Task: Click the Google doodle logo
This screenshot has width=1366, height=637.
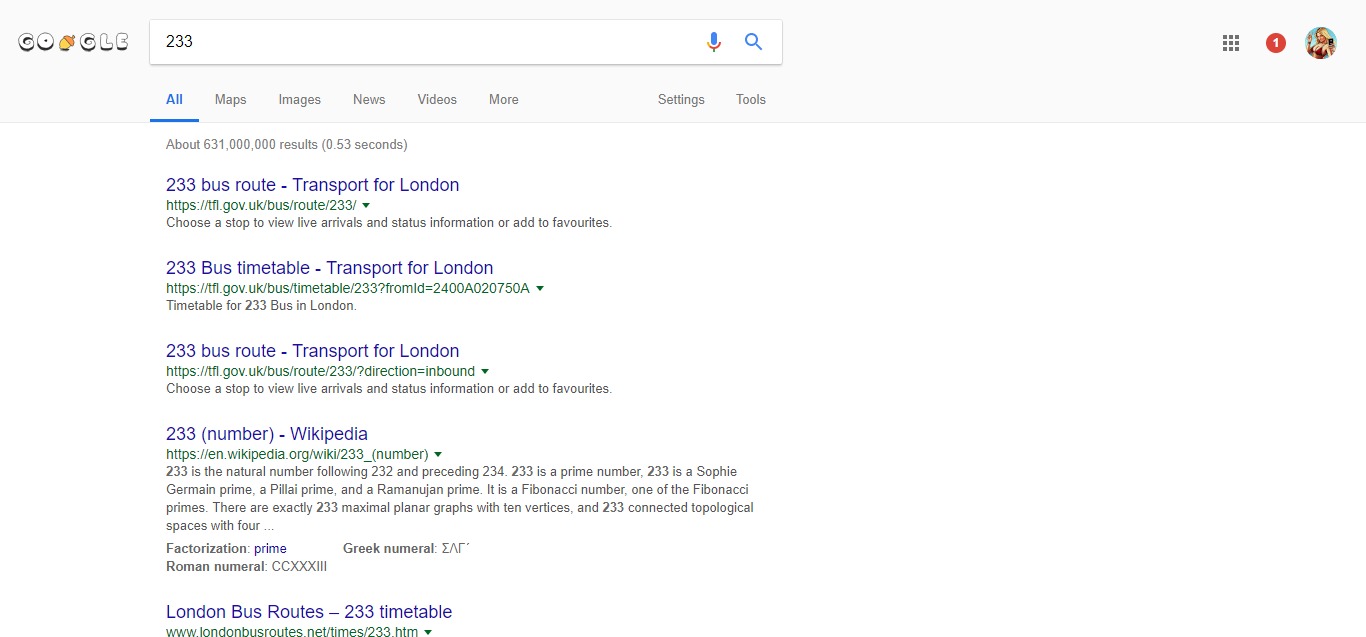Action: tap(73, 42)
